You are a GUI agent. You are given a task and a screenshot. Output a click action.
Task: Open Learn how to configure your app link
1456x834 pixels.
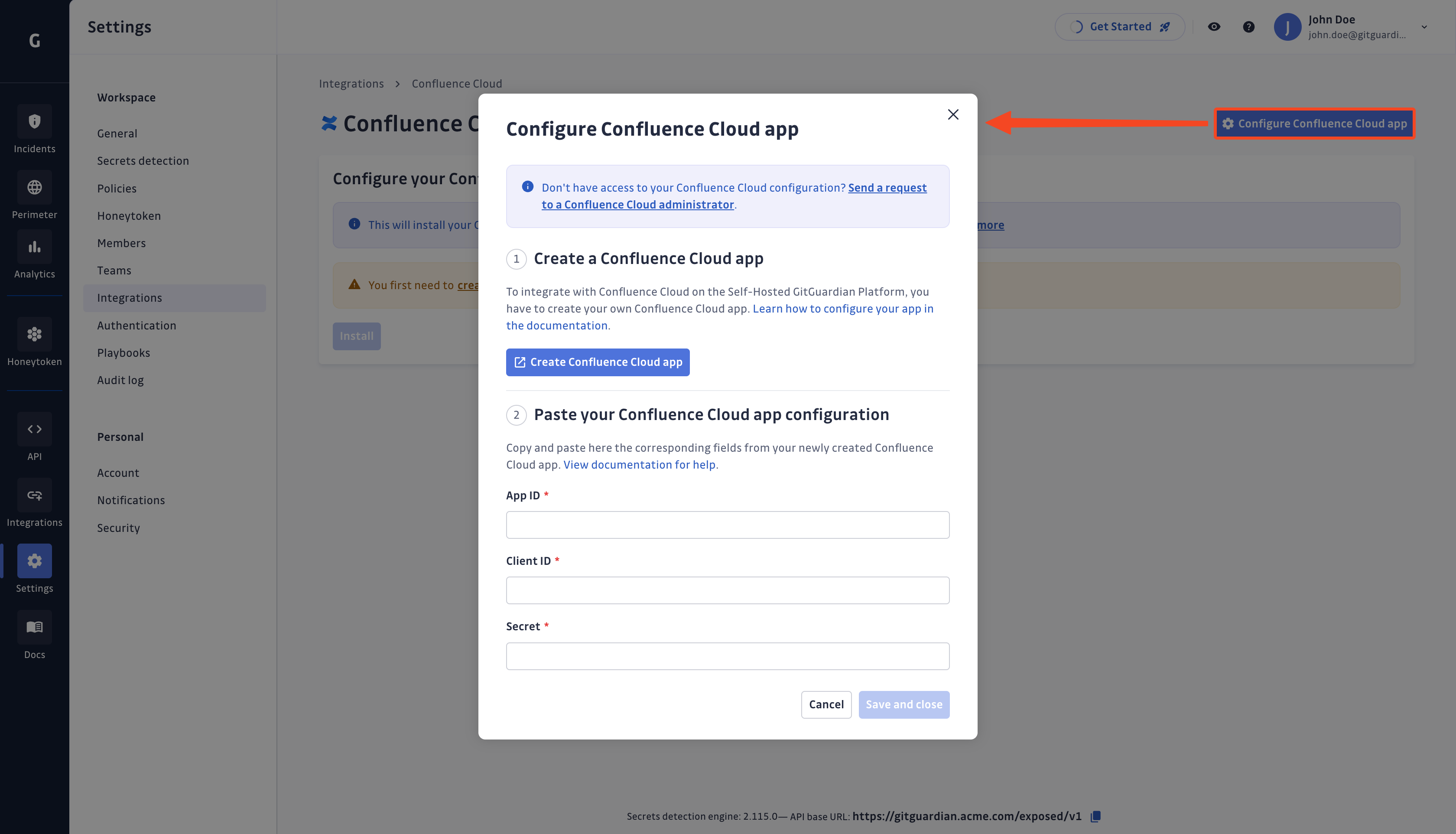720,317
